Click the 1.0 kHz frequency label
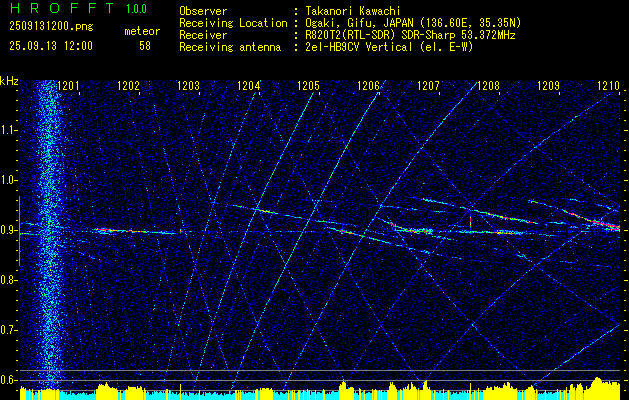The image size is (629, 400). point(9,180)
